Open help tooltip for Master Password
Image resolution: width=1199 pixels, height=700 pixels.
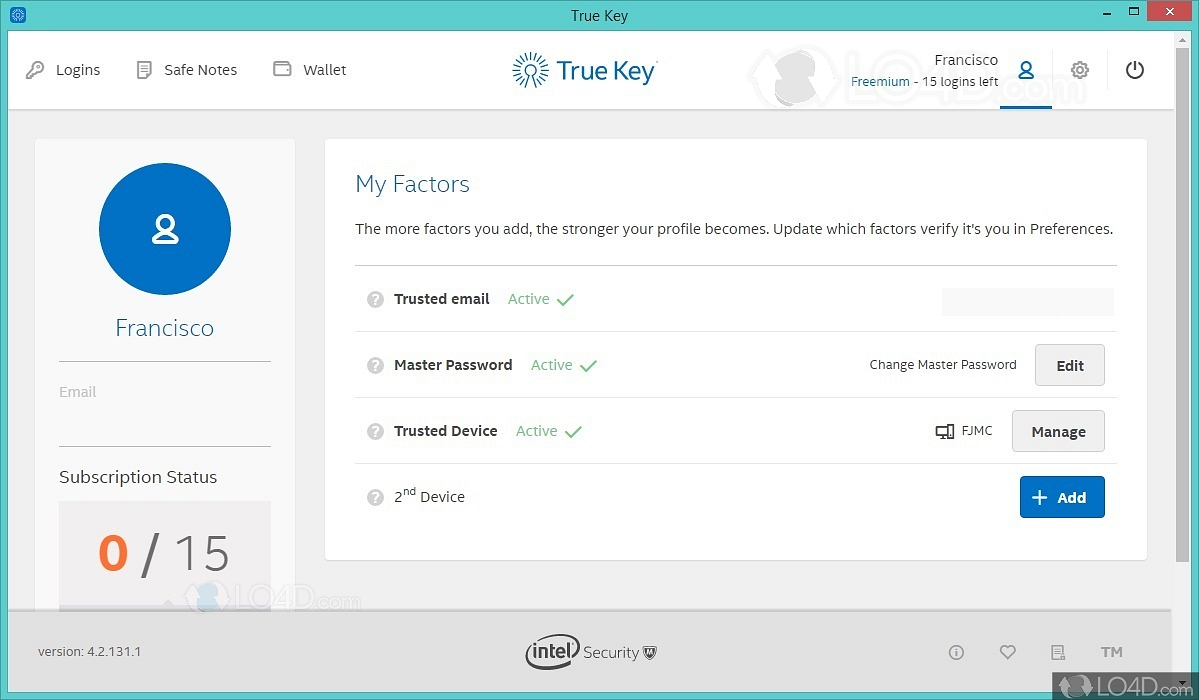tap(375, 365)
